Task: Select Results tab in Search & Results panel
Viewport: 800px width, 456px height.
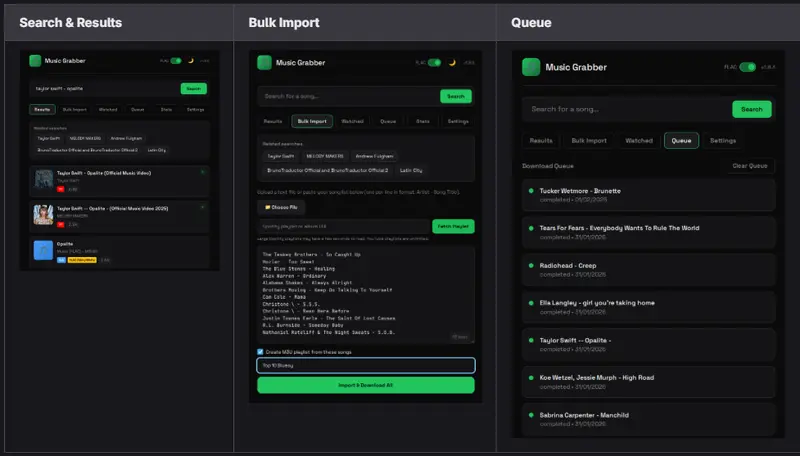Action: pyautogui.click(x=42, y=110)
